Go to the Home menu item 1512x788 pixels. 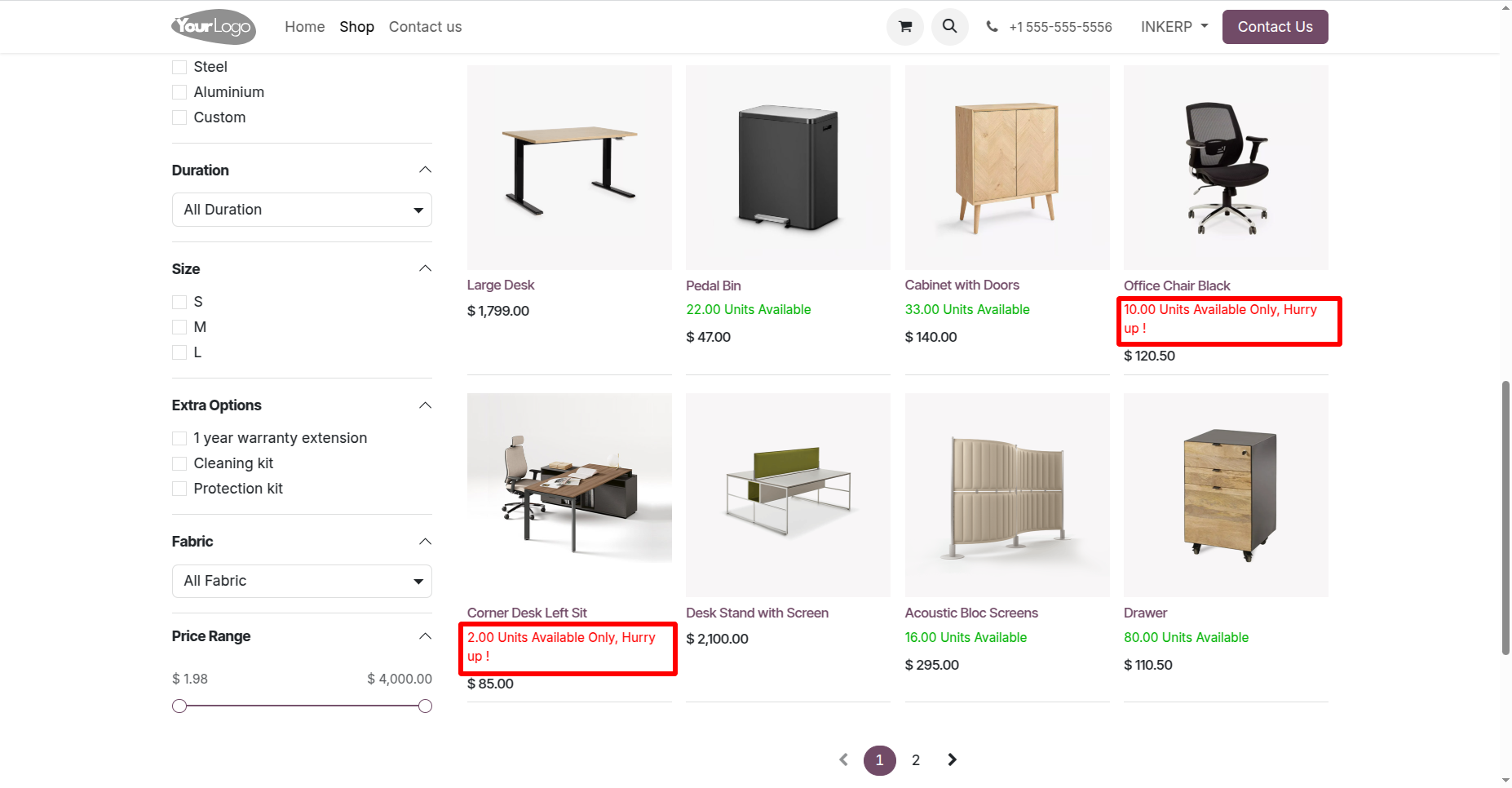(304, 27)
